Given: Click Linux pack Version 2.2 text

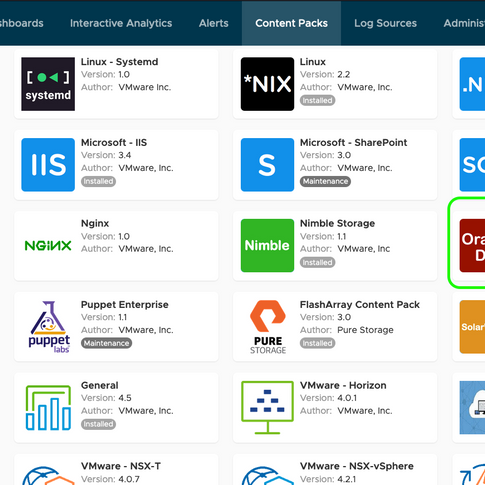Looking at the screenshot, I should click(x=325, y=74).
